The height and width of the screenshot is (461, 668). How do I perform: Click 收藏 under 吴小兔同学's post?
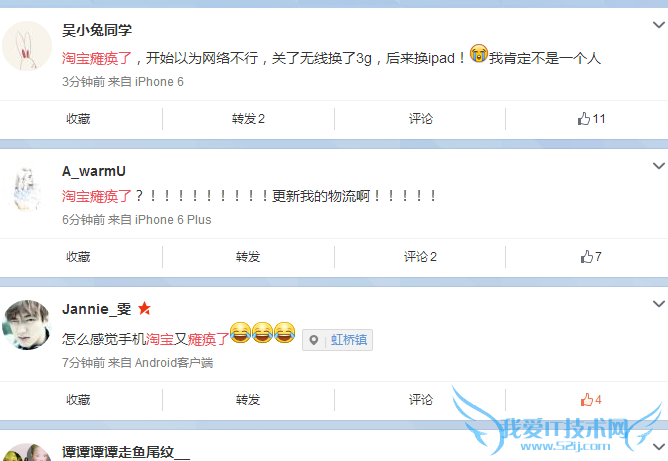[78, 118]
